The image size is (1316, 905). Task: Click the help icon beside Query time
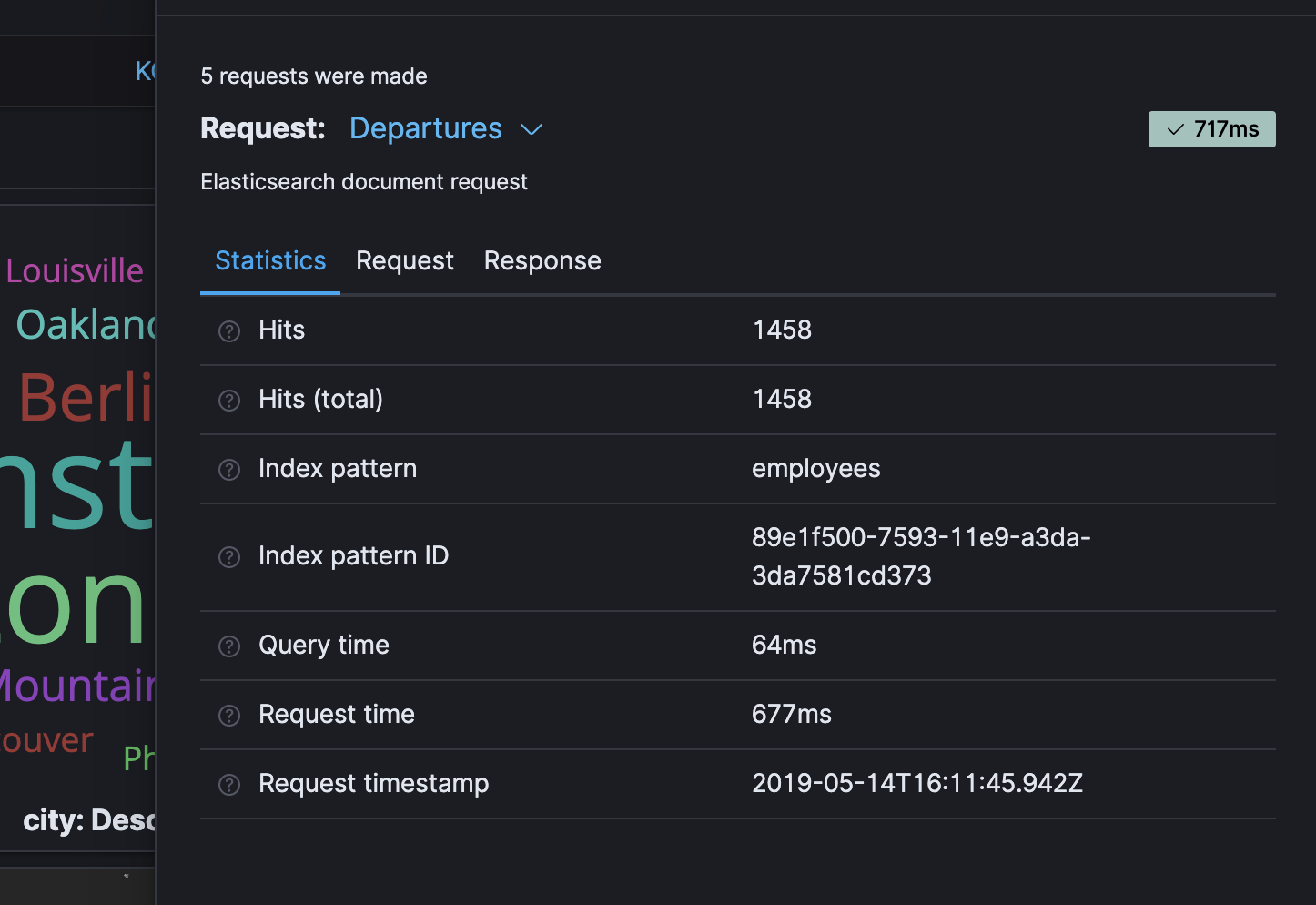[x=229, y=646]
